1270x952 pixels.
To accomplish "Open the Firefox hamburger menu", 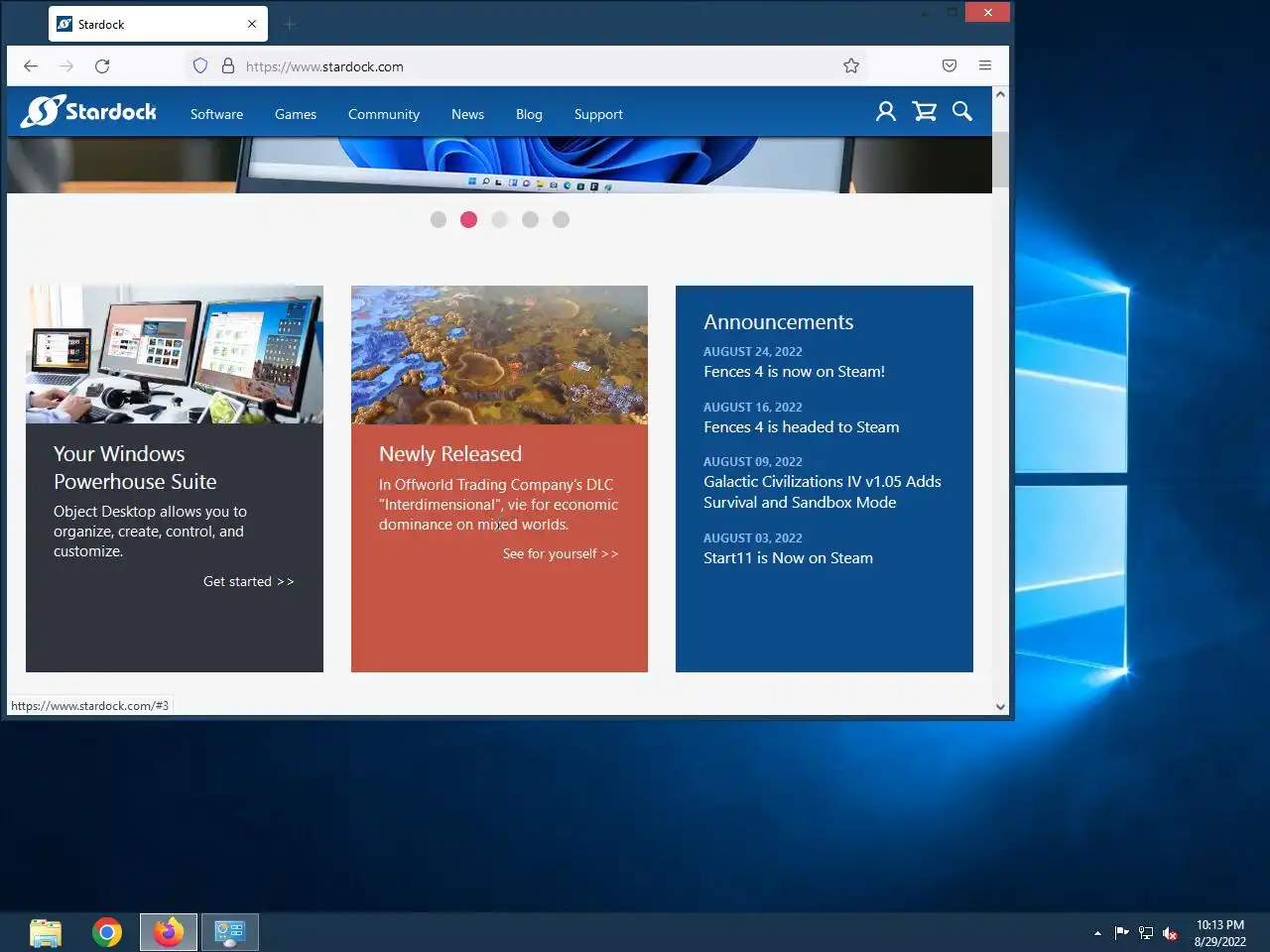I will 985,65.
